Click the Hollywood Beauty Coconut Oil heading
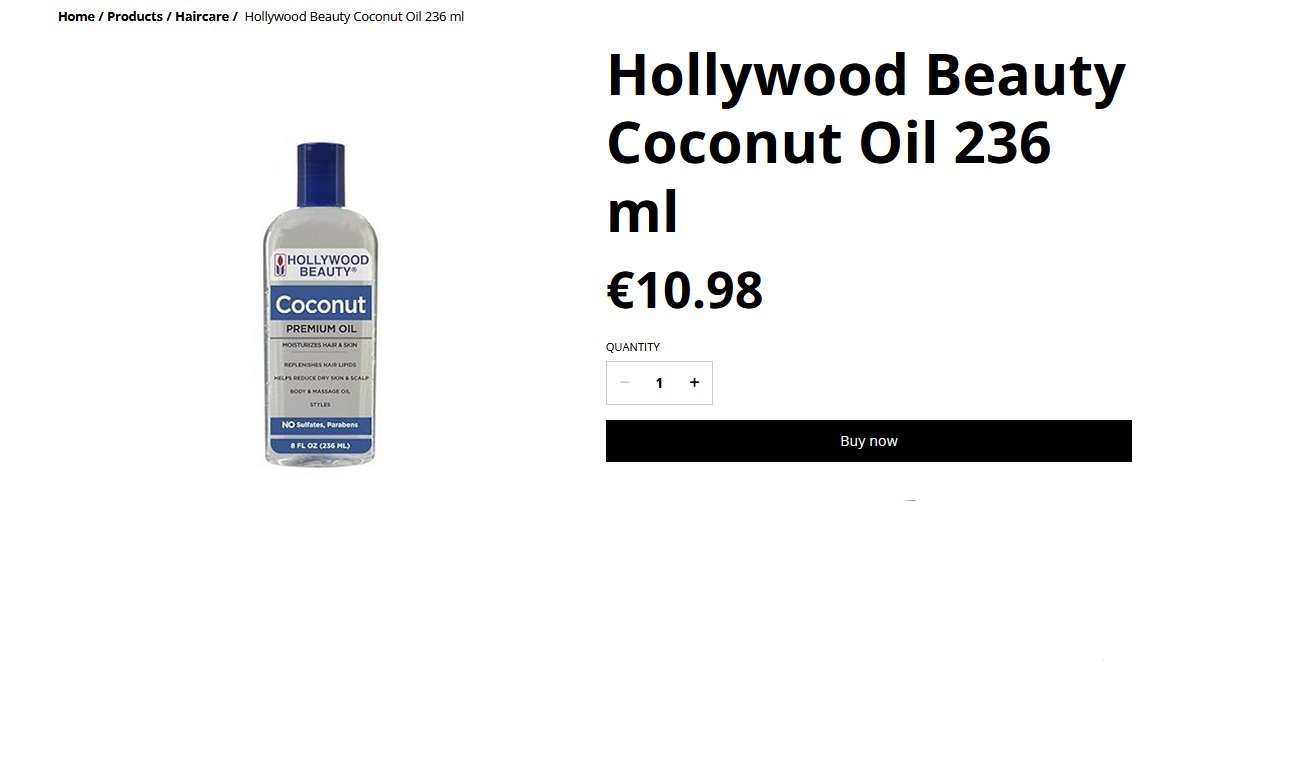This screenshot has height=762, width=1290. tap(867, 143)
